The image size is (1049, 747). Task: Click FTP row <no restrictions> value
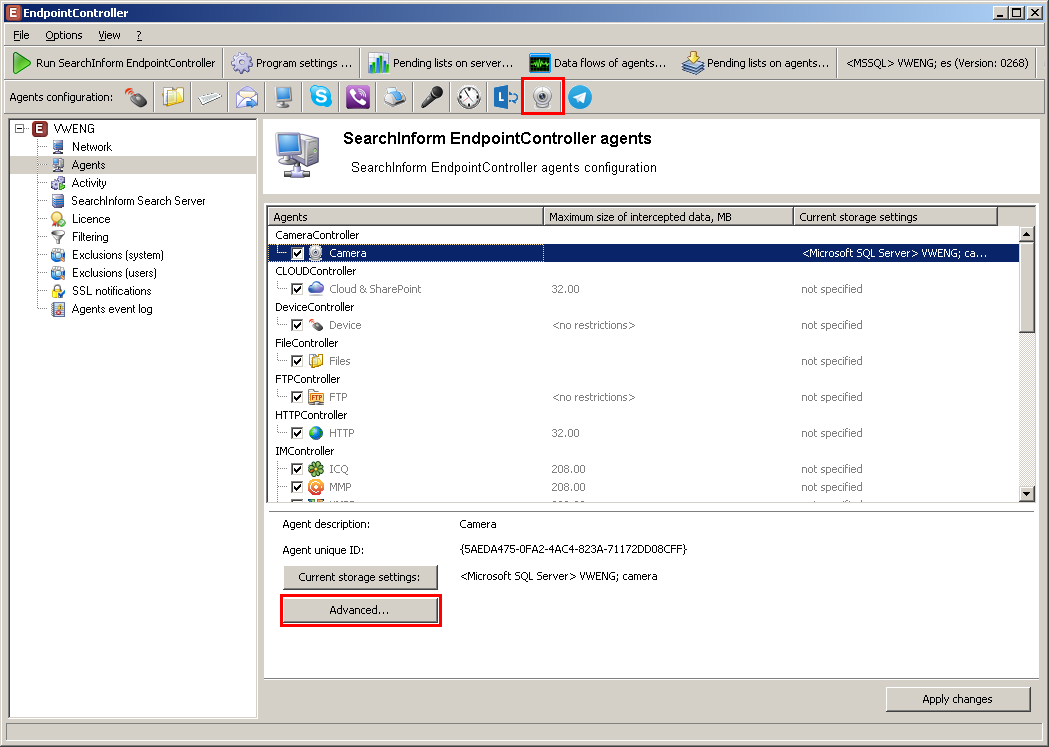(593, 397)
